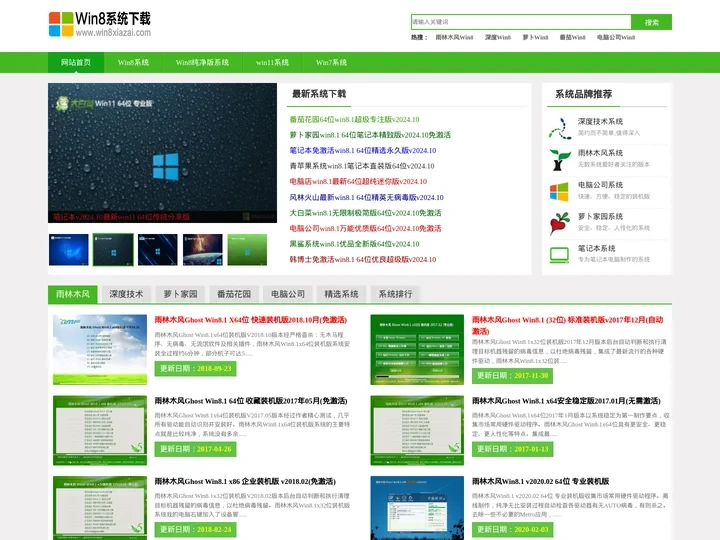The image size is (720, 540).
Task: Click 更新日期 2017-04-26 badge
Action: point(195,449)
